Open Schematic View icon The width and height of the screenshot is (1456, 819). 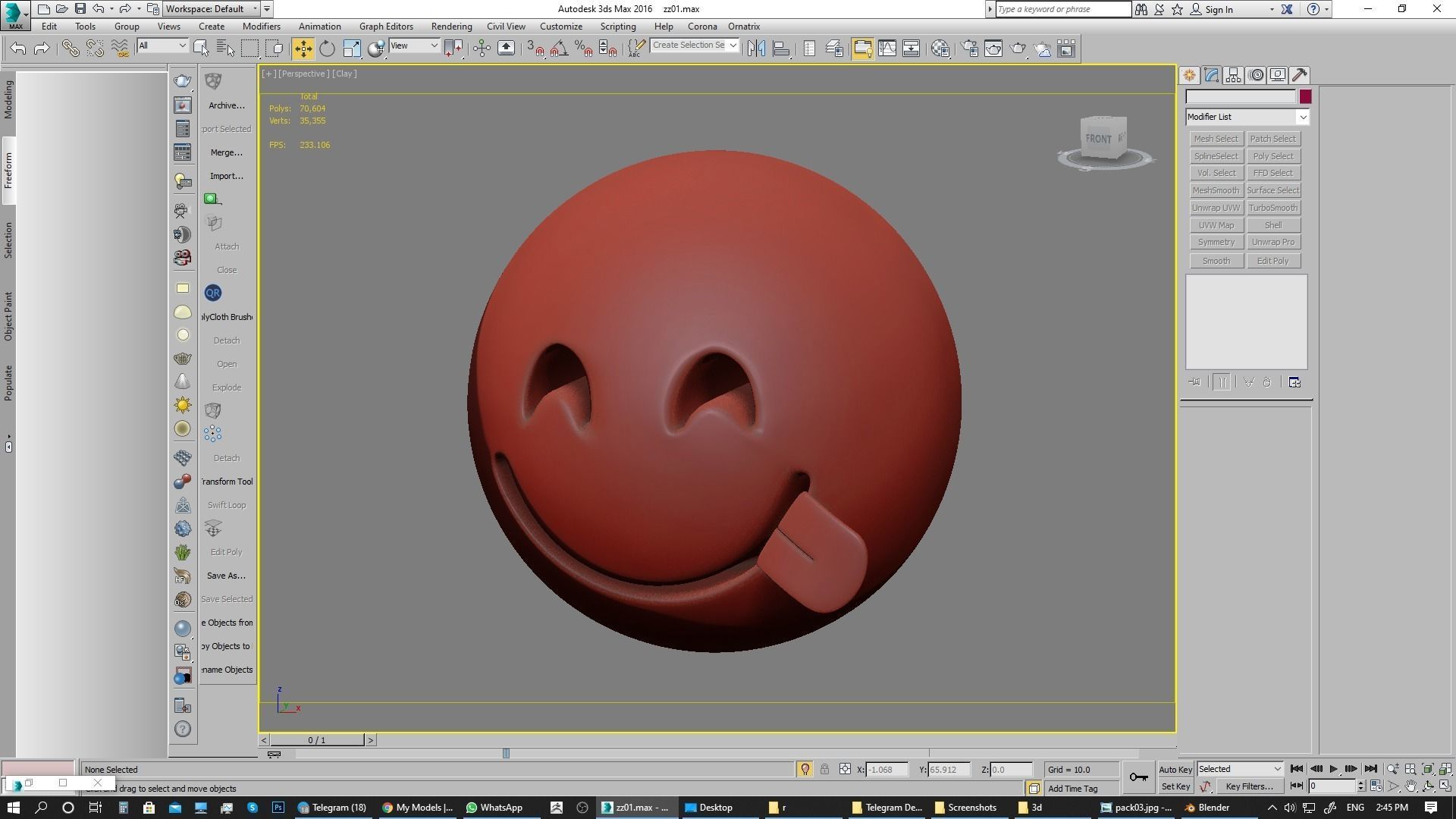click(912, 49)
